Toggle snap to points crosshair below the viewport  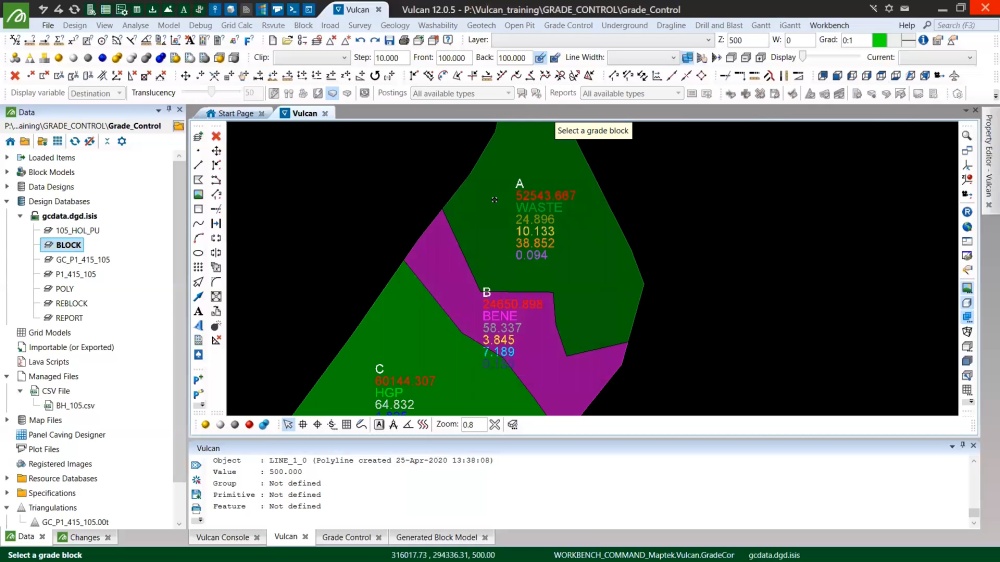click(317, 424)
